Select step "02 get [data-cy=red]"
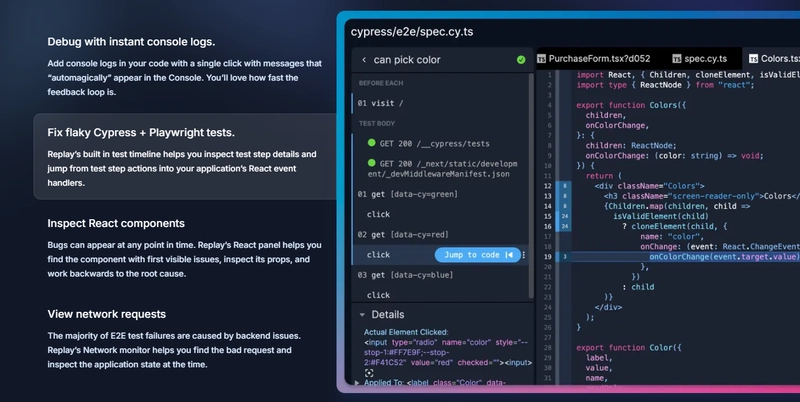The height and width of the screenshot is (402, 800). 442,235
